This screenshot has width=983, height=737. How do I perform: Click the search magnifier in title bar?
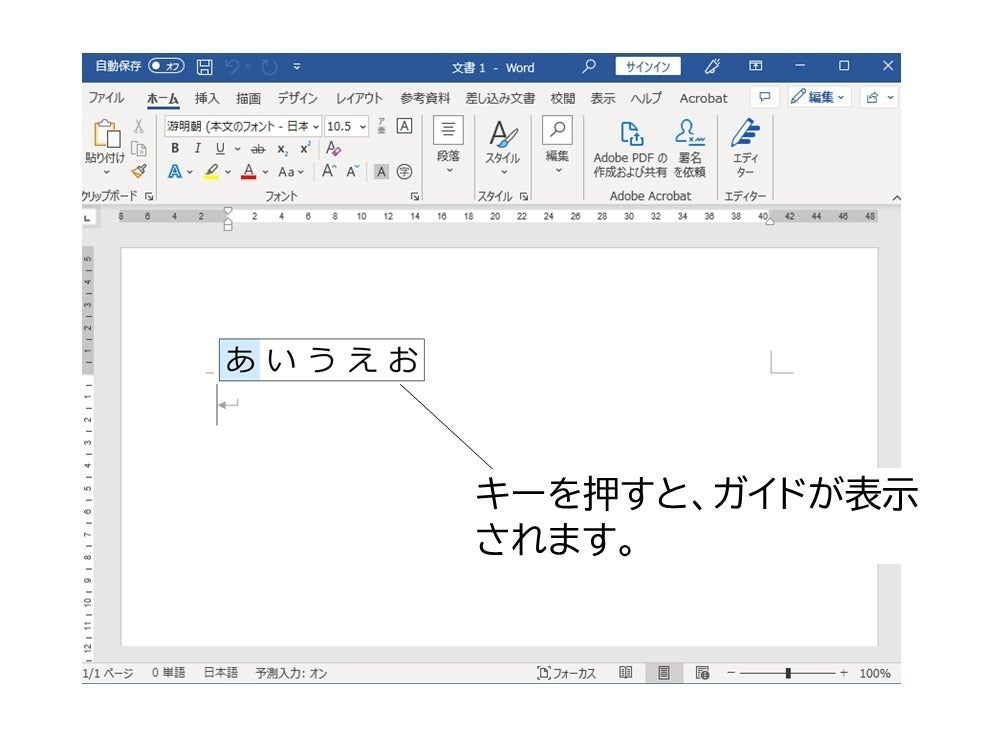tap(589, 67)
